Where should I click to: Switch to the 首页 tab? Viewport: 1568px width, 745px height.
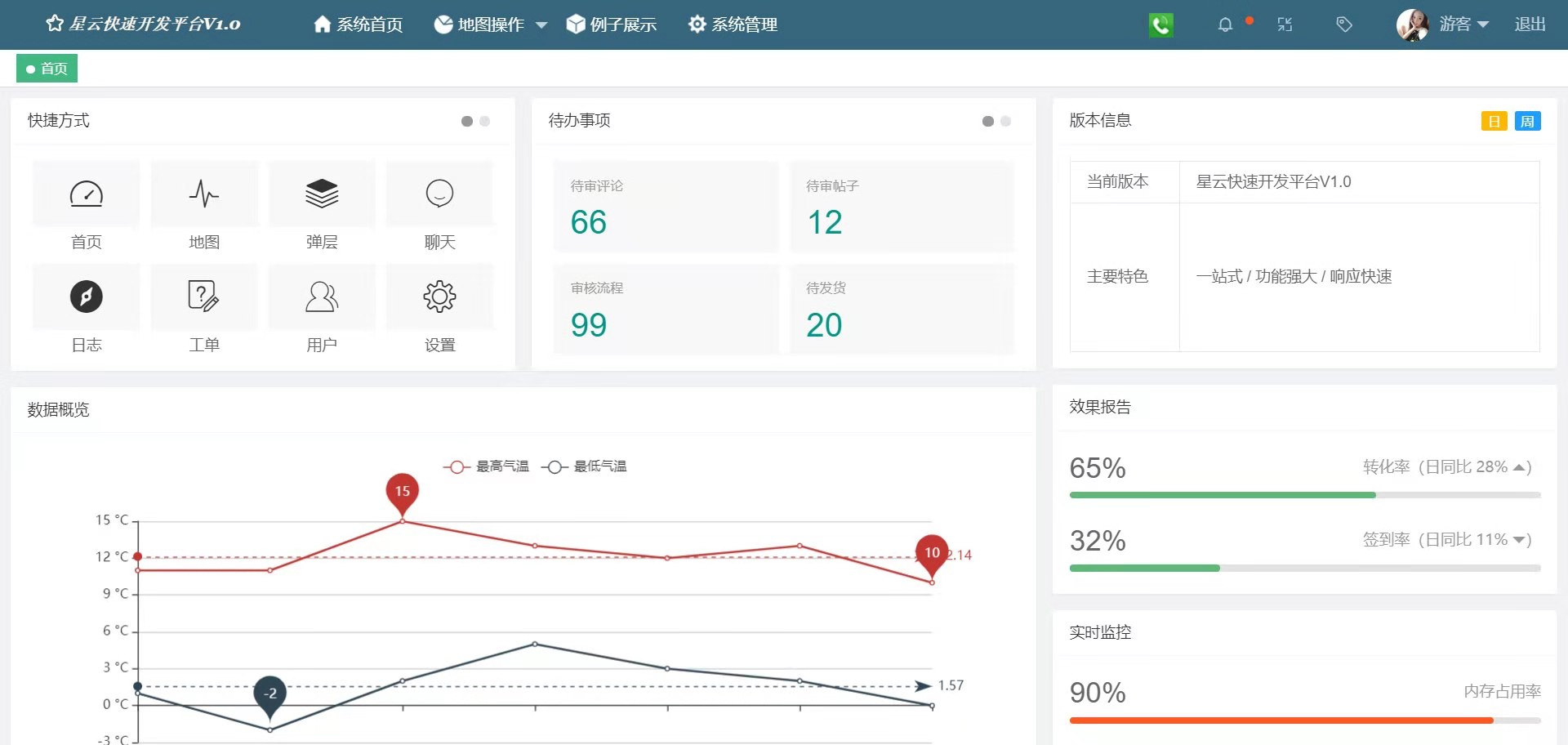point(47,68)
